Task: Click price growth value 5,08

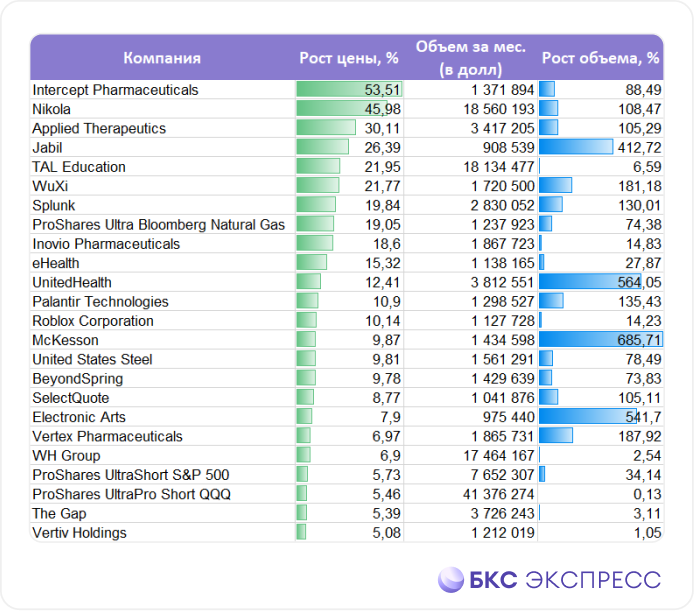Action: tap(386, 533)
